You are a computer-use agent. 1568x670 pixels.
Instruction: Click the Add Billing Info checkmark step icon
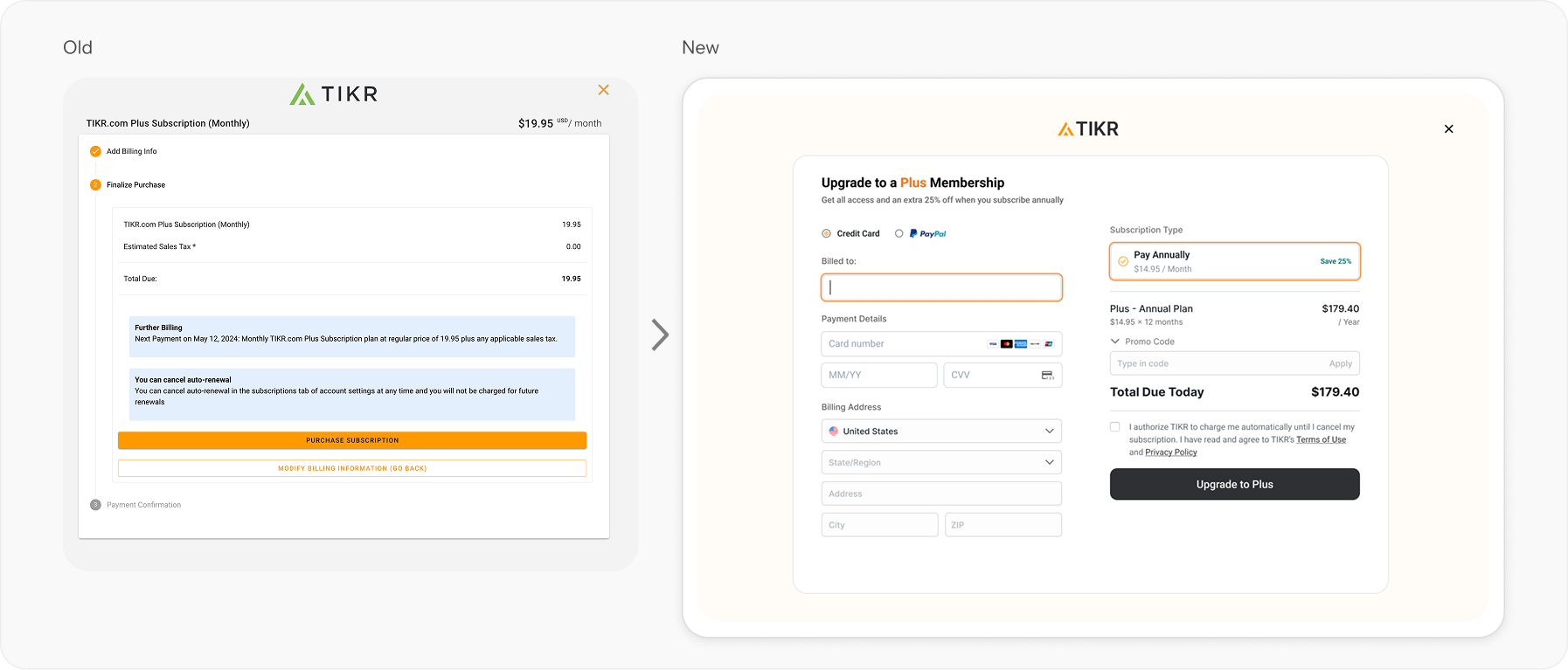coord(95,151)
